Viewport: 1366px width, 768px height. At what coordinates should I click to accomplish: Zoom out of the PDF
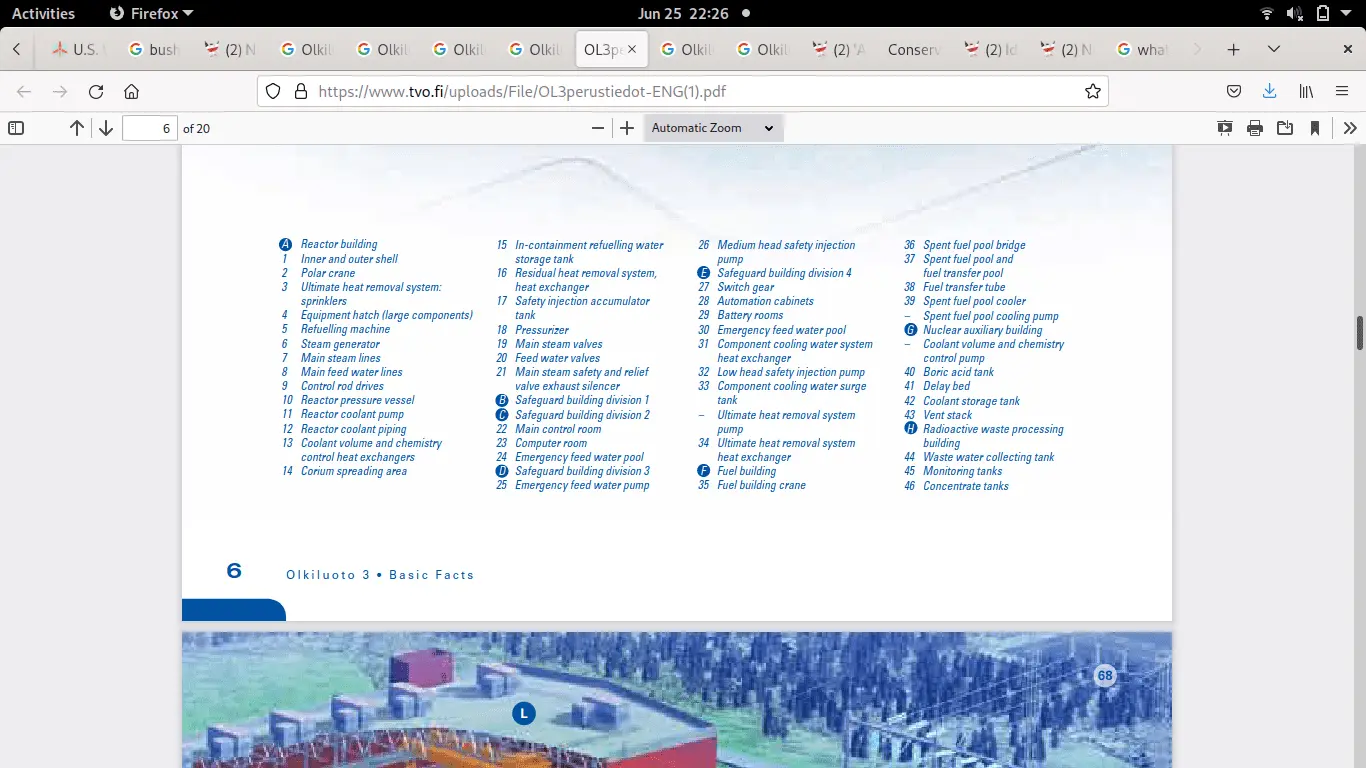598,128
